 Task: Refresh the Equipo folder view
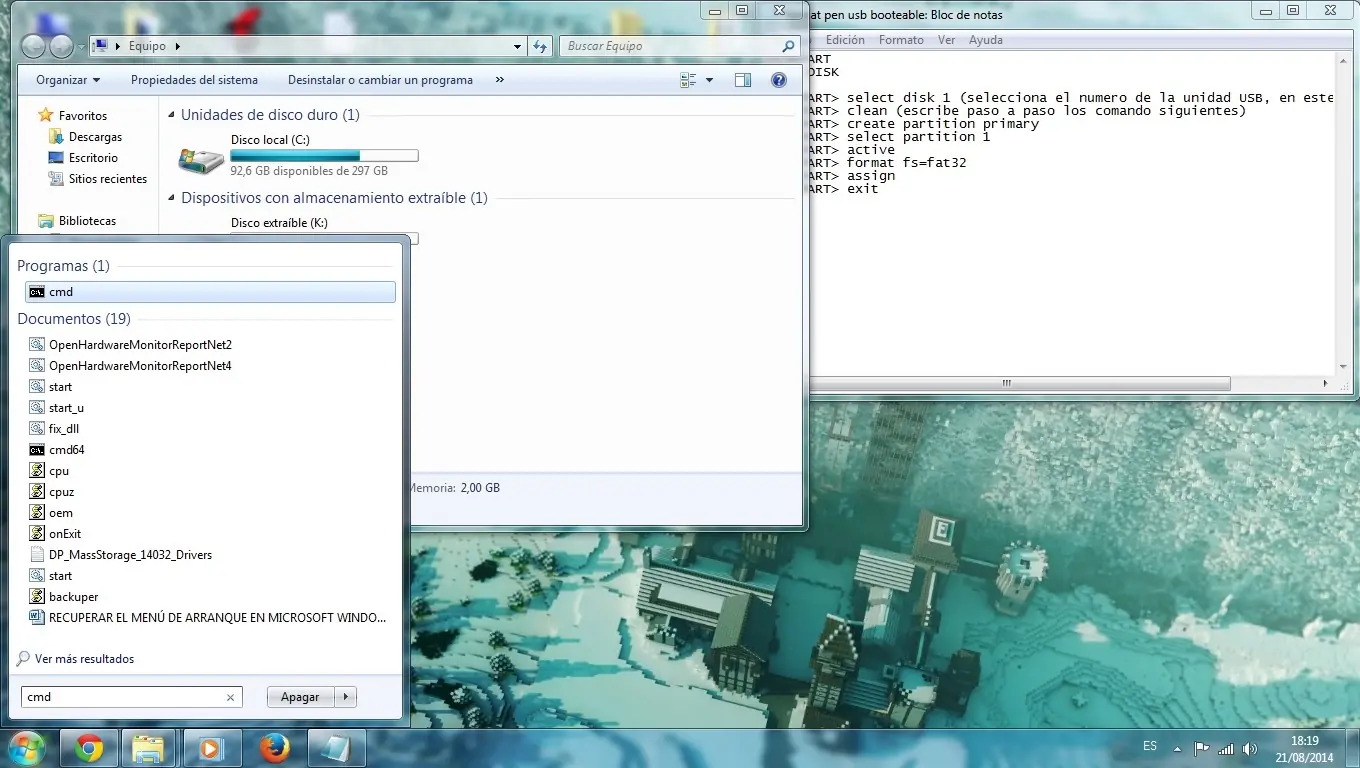tap(540, 46)
